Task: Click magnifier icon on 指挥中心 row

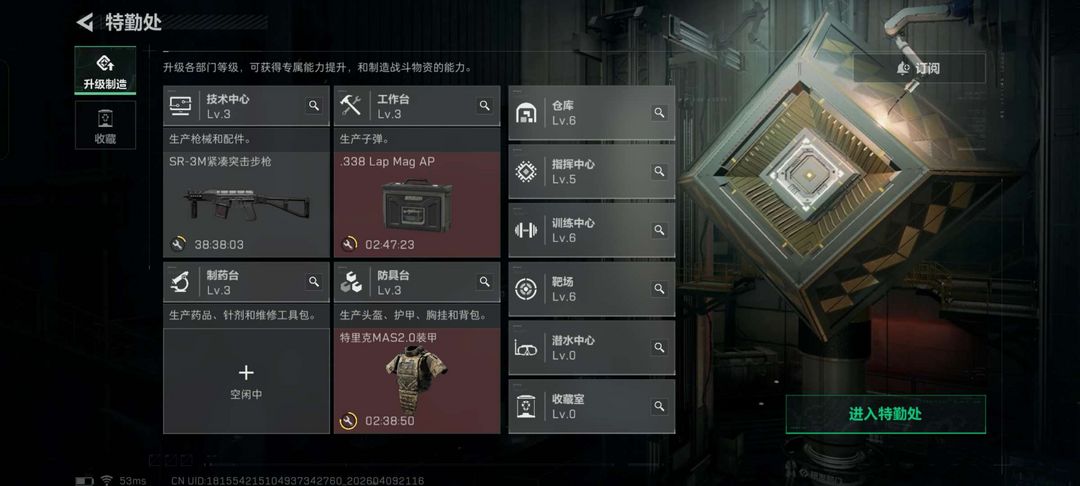Action: 659,171
